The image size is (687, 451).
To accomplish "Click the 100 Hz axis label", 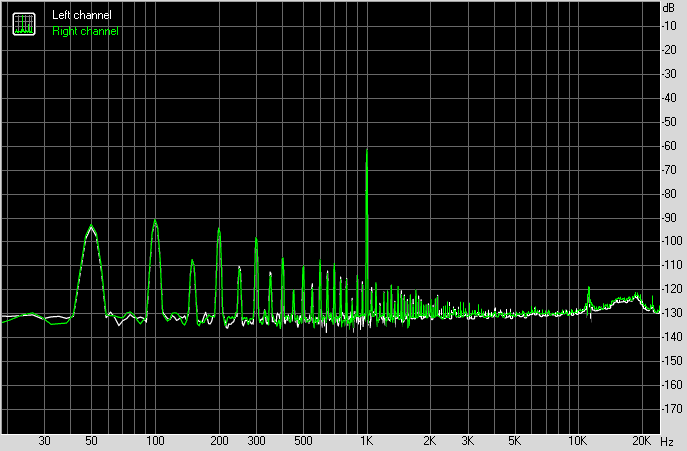I will (155, 440).
